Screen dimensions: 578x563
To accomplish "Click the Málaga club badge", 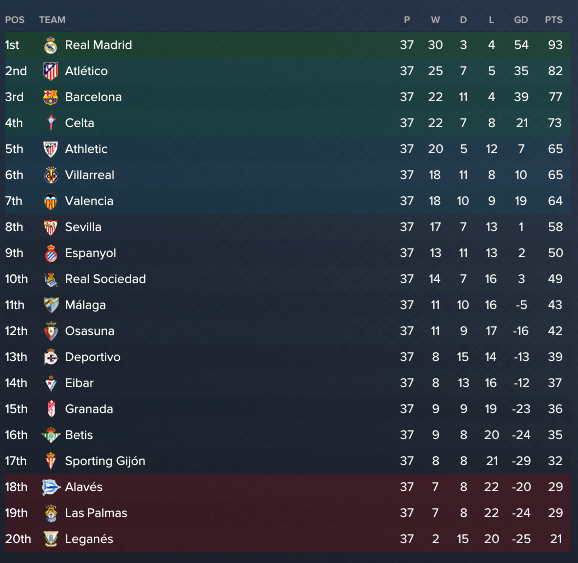I will point(51,305).
